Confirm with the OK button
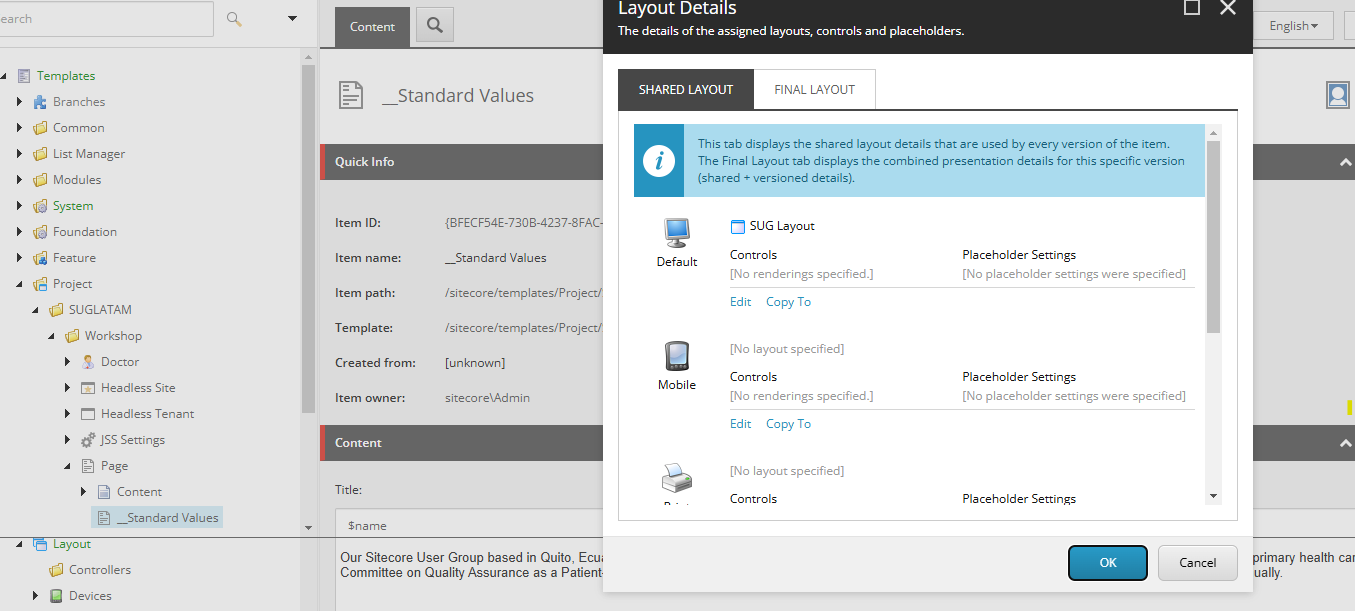Screen dimensions: 1355x611 (x=1108, y=563)
